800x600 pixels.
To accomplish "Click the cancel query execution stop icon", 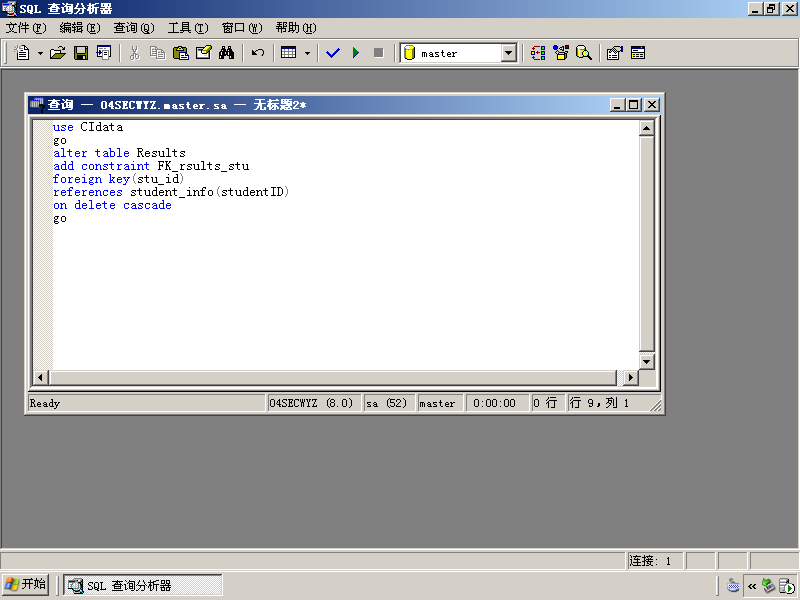I will tap(379, 53).
